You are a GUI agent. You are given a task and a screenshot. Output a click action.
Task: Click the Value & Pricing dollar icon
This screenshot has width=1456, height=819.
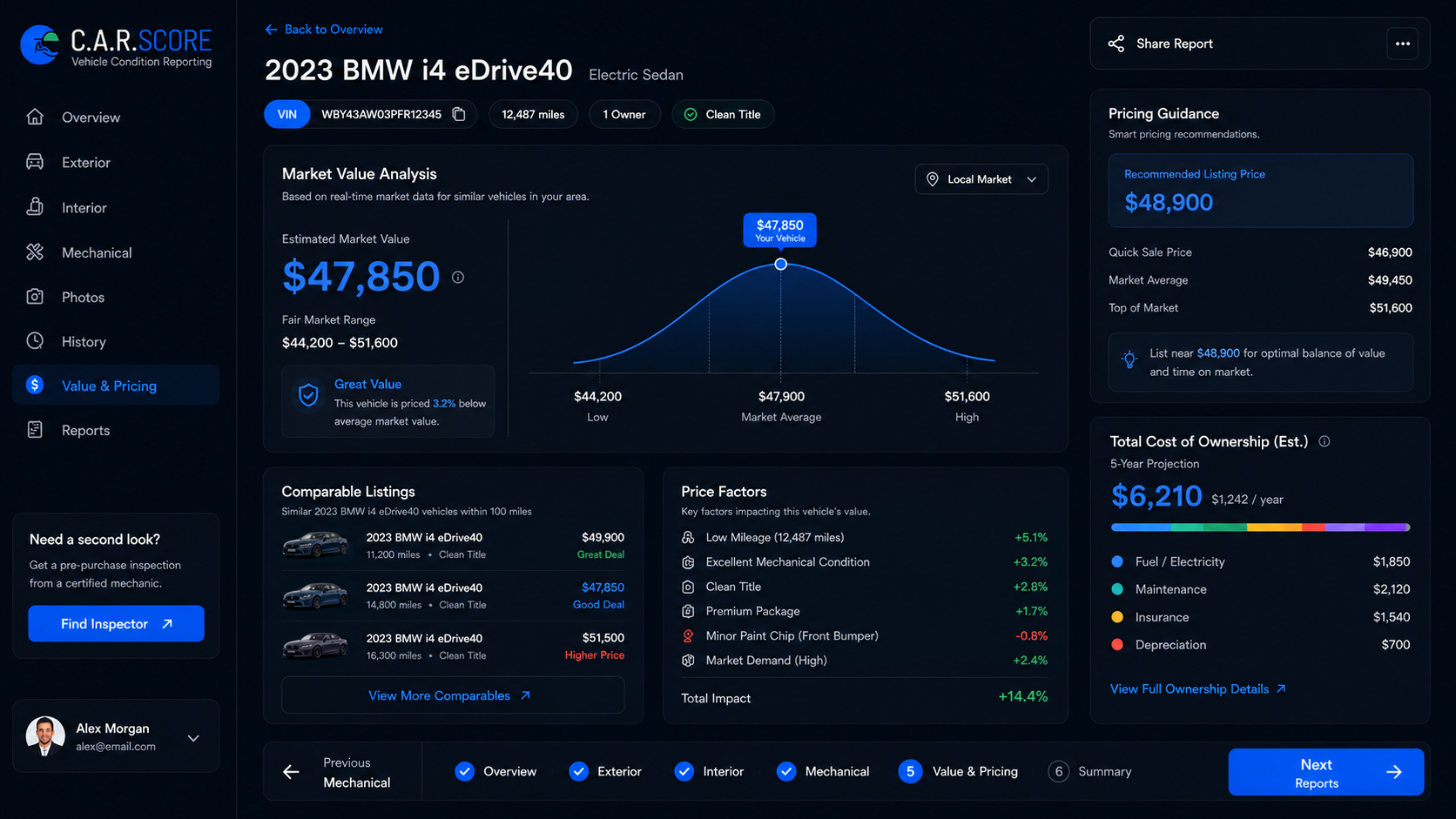35,385
